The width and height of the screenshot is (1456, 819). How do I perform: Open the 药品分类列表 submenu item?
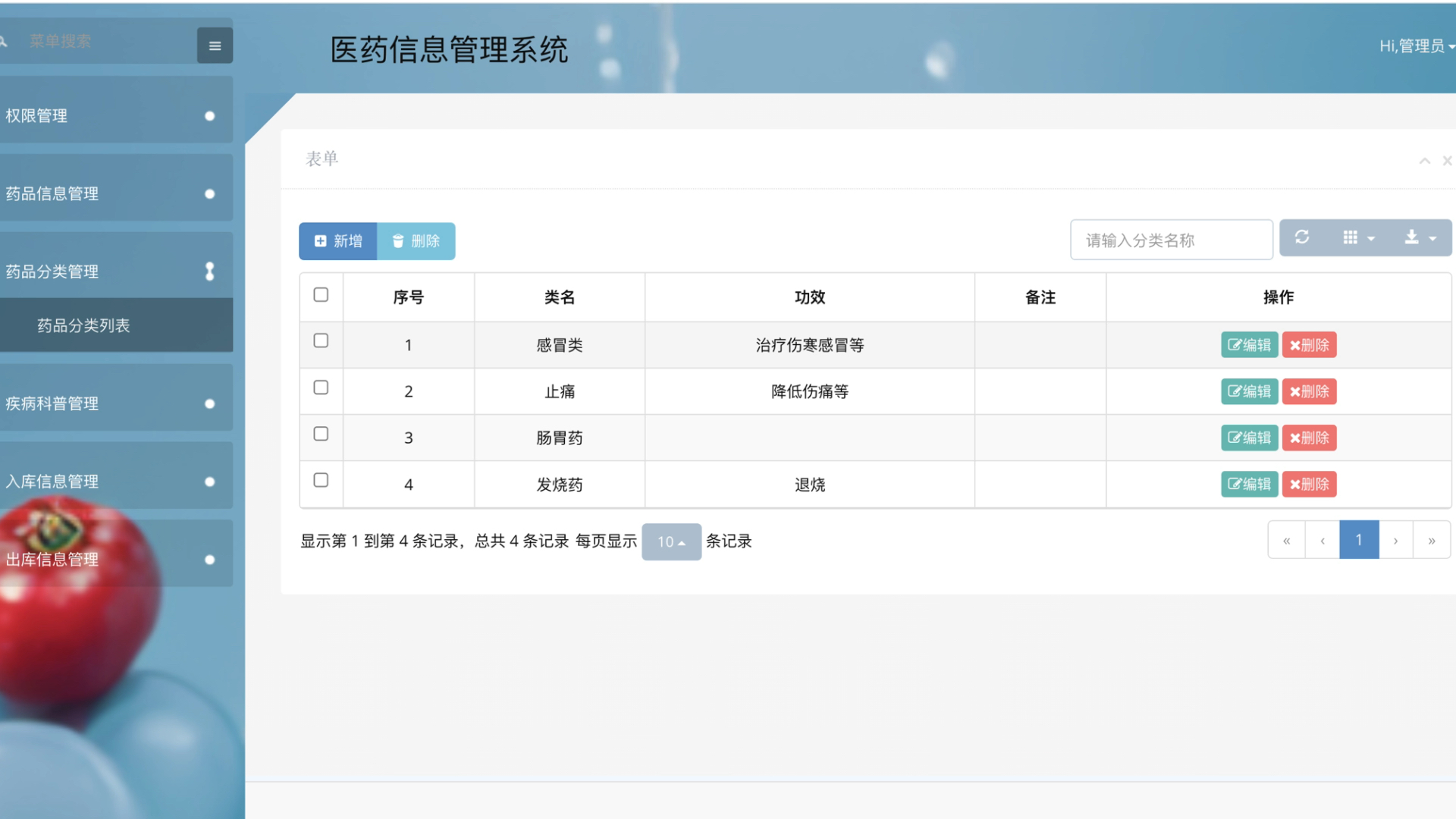coord(116,325)
